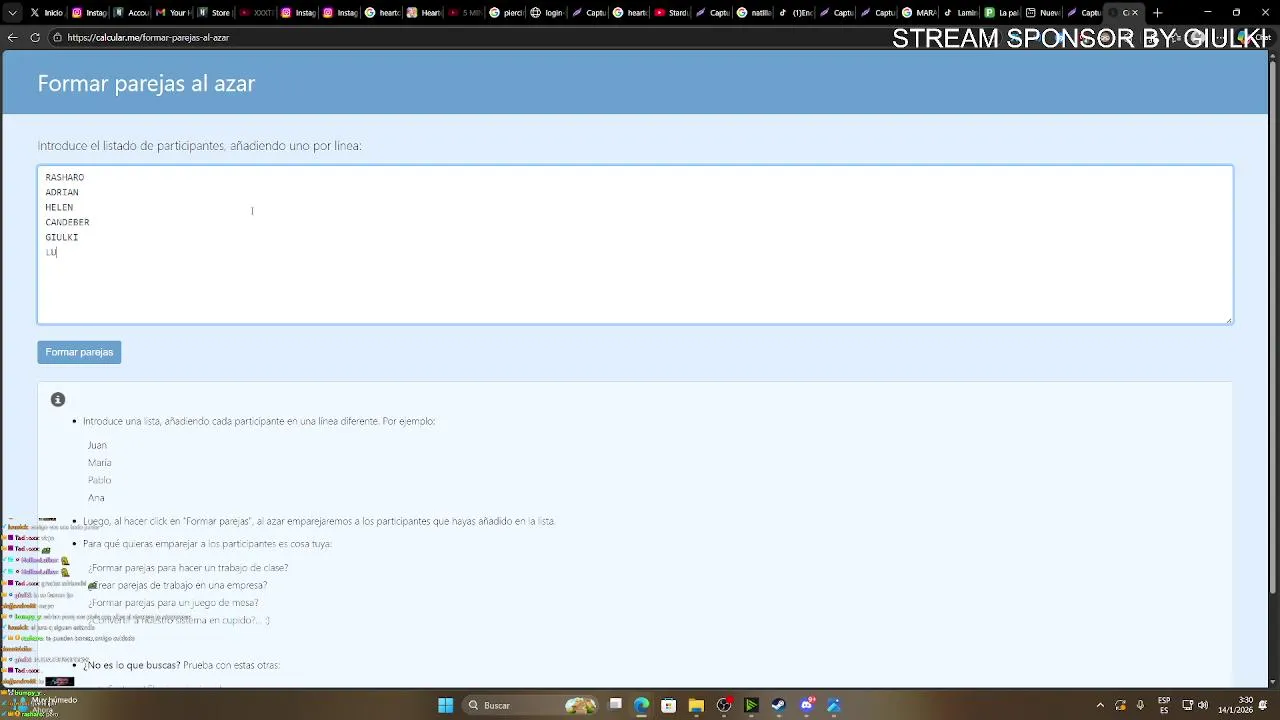Click inside the participants list text area
This screenshot has width=1280, height=720.
pos(635,245)
